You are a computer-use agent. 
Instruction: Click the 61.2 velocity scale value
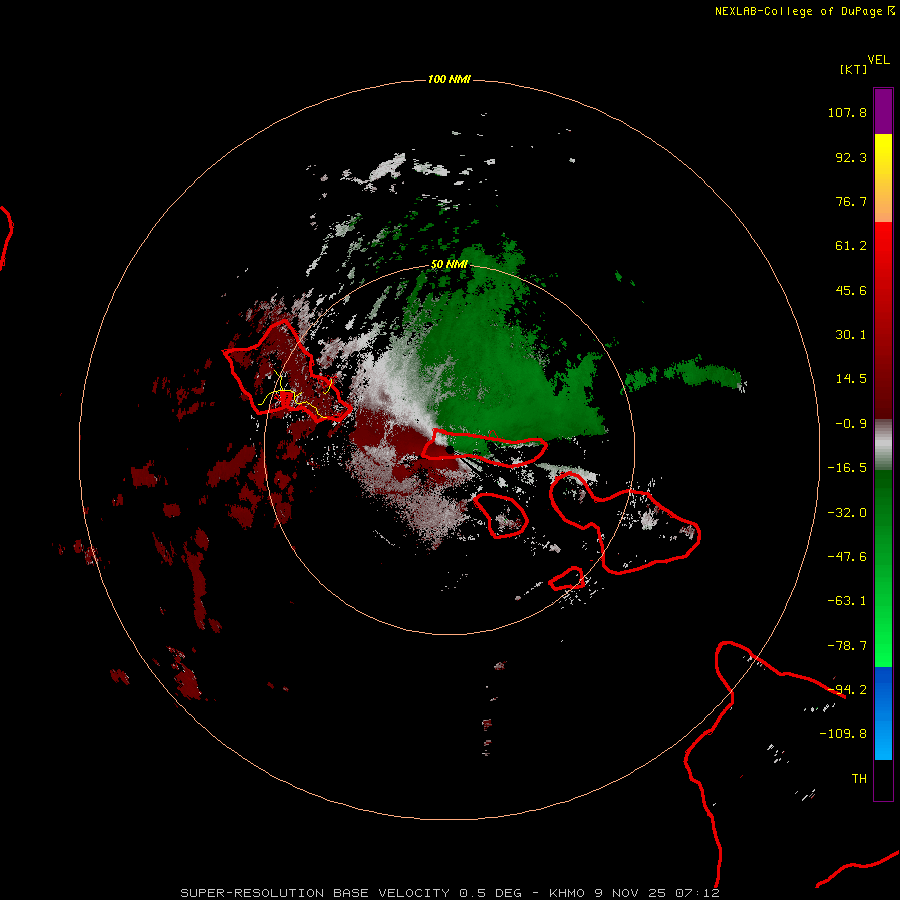[851, 246]
